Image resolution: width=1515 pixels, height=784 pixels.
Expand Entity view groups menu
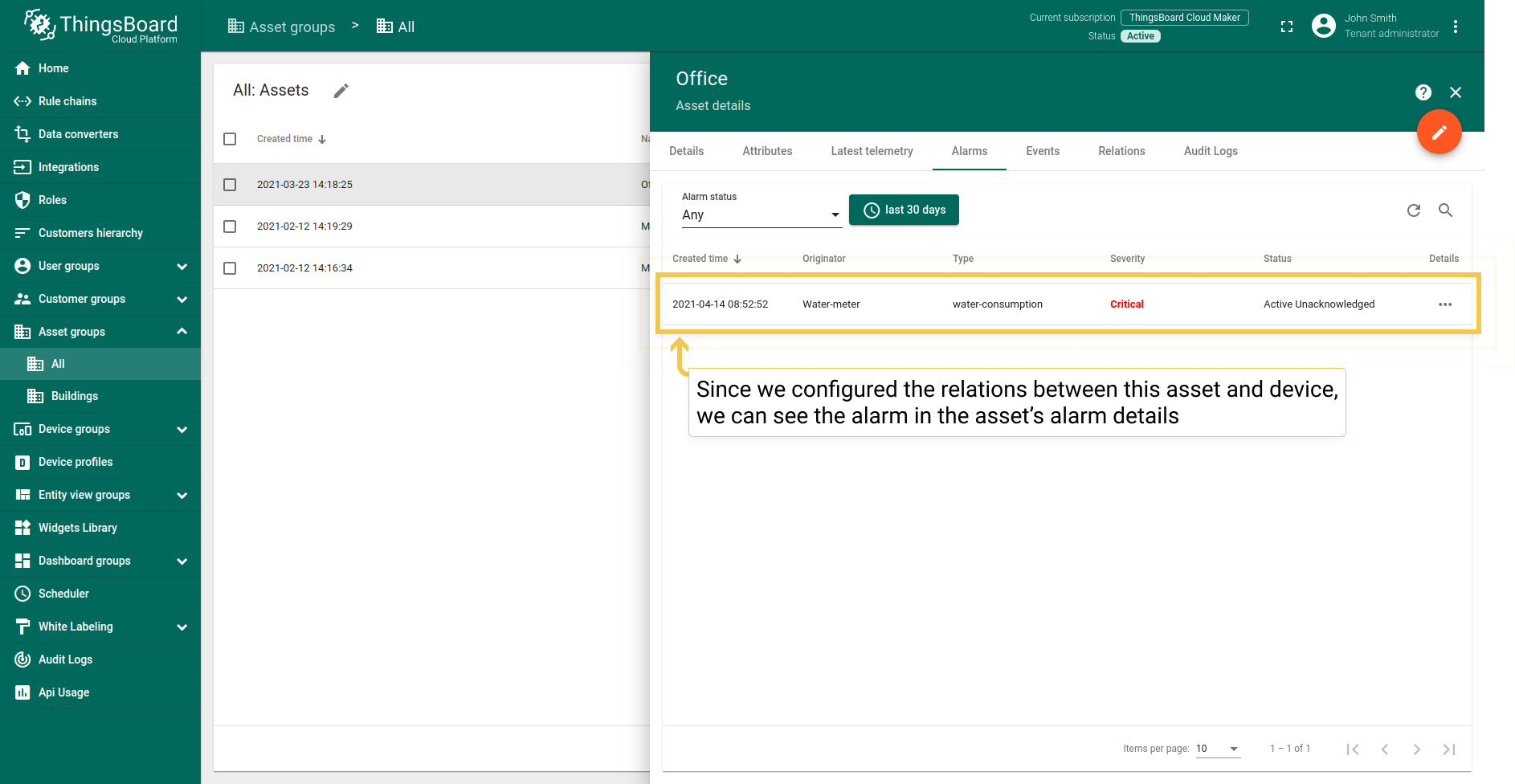[x=182, y=495]
